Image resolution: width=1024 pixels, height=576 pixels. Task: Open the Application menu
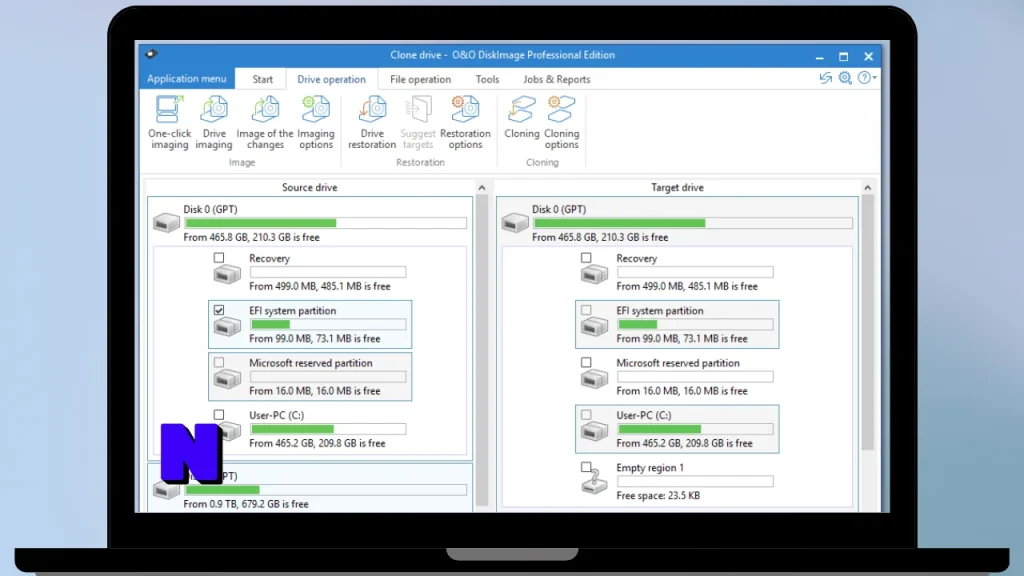186,78
